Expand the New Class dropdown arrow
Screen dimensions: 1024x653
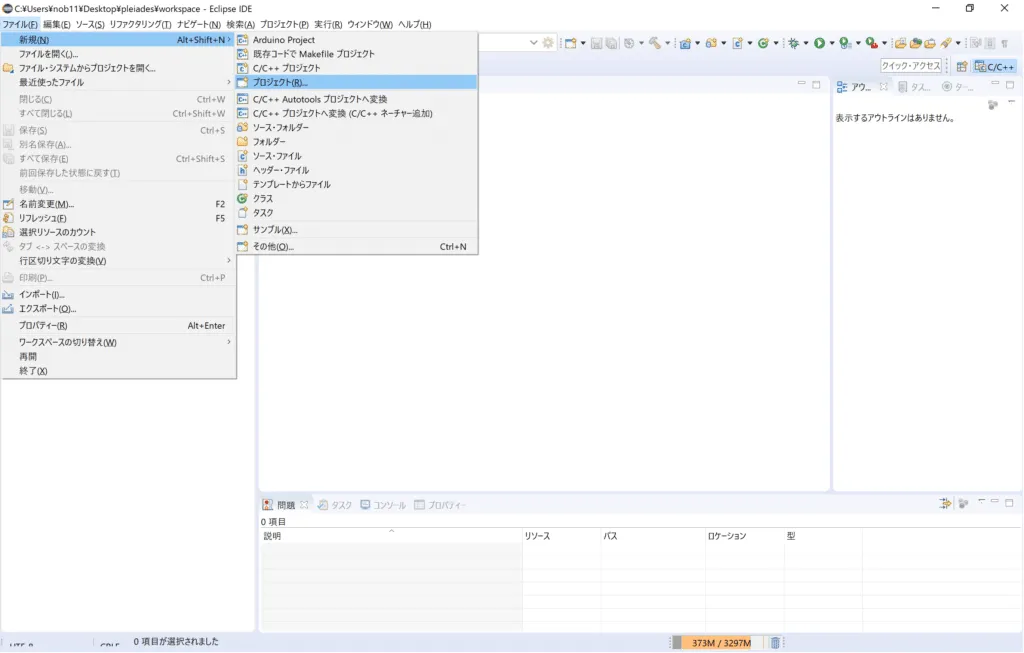[x=776, y=43]
